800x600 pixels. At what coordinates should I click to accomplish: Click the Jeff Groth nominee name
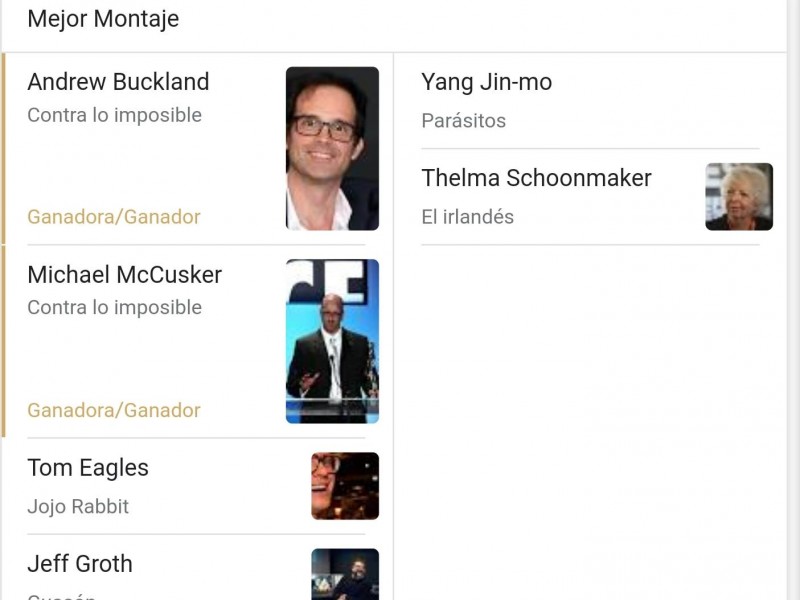[80, 564]
